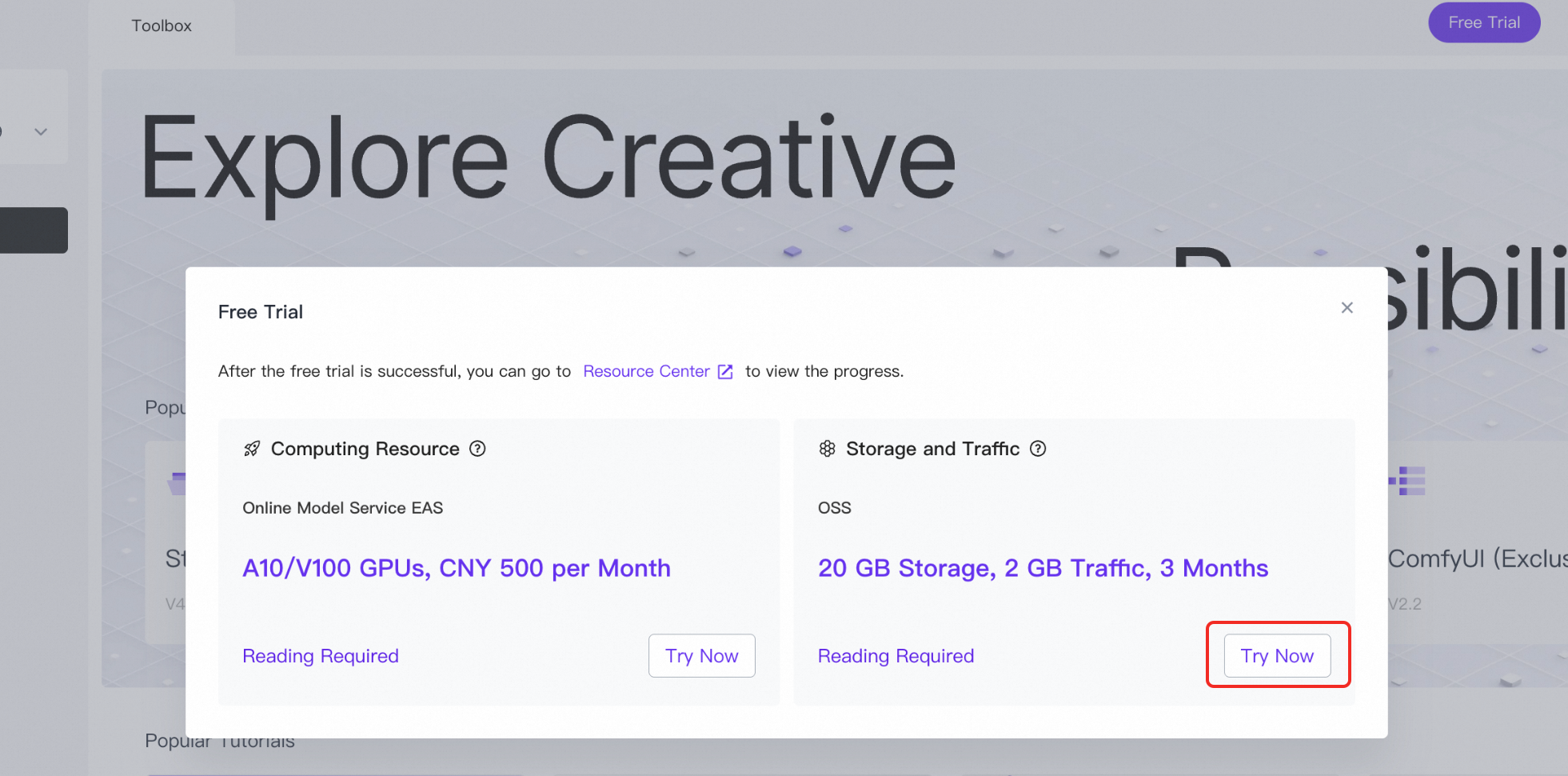The height and width of the screenshot is (776, 1568).
Task: Click the purple Free Trial button at top
Action: coord(1484,22)
